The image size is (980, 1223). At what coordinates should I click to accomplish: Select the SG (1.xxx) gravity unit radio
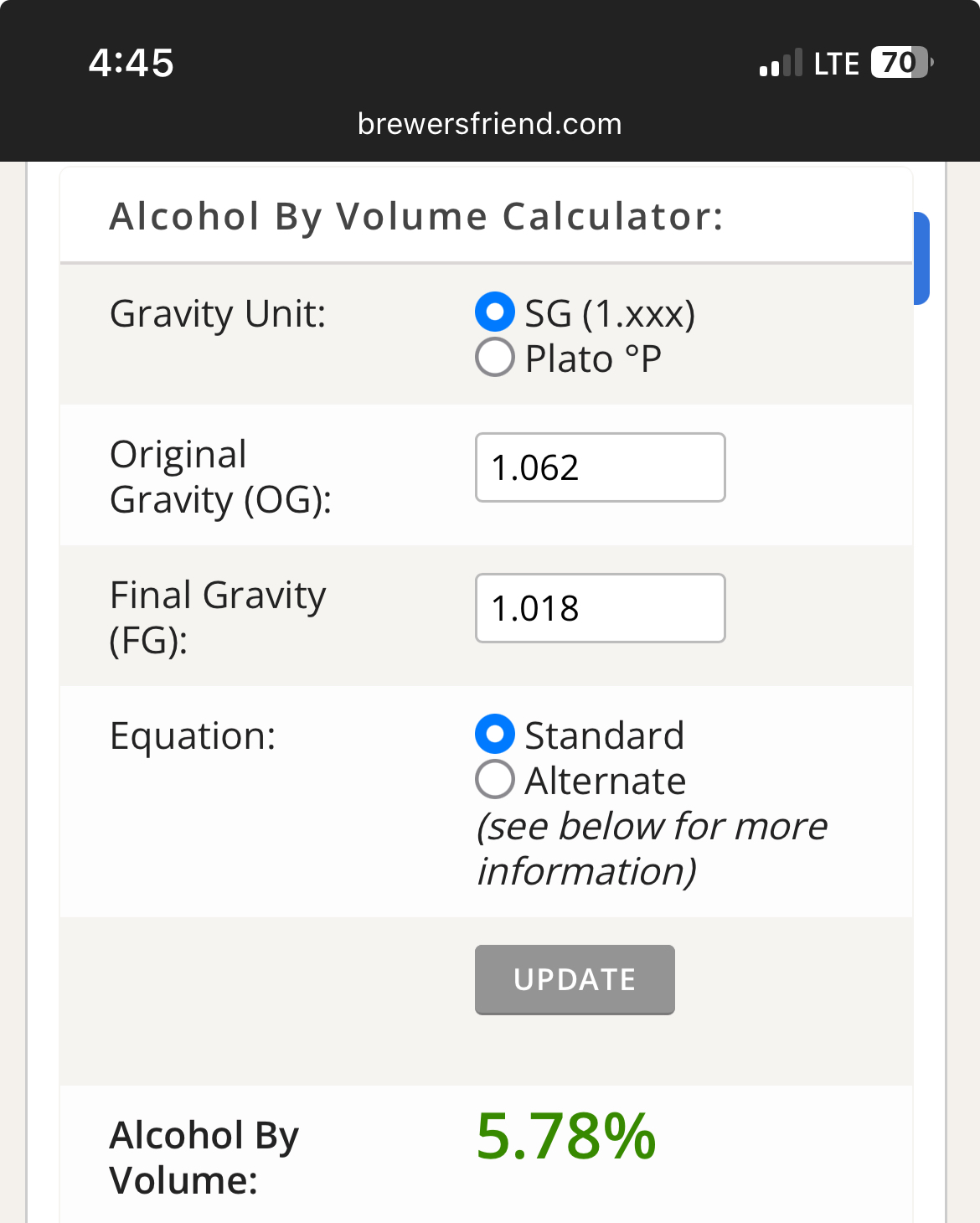(x=495, y=312)
